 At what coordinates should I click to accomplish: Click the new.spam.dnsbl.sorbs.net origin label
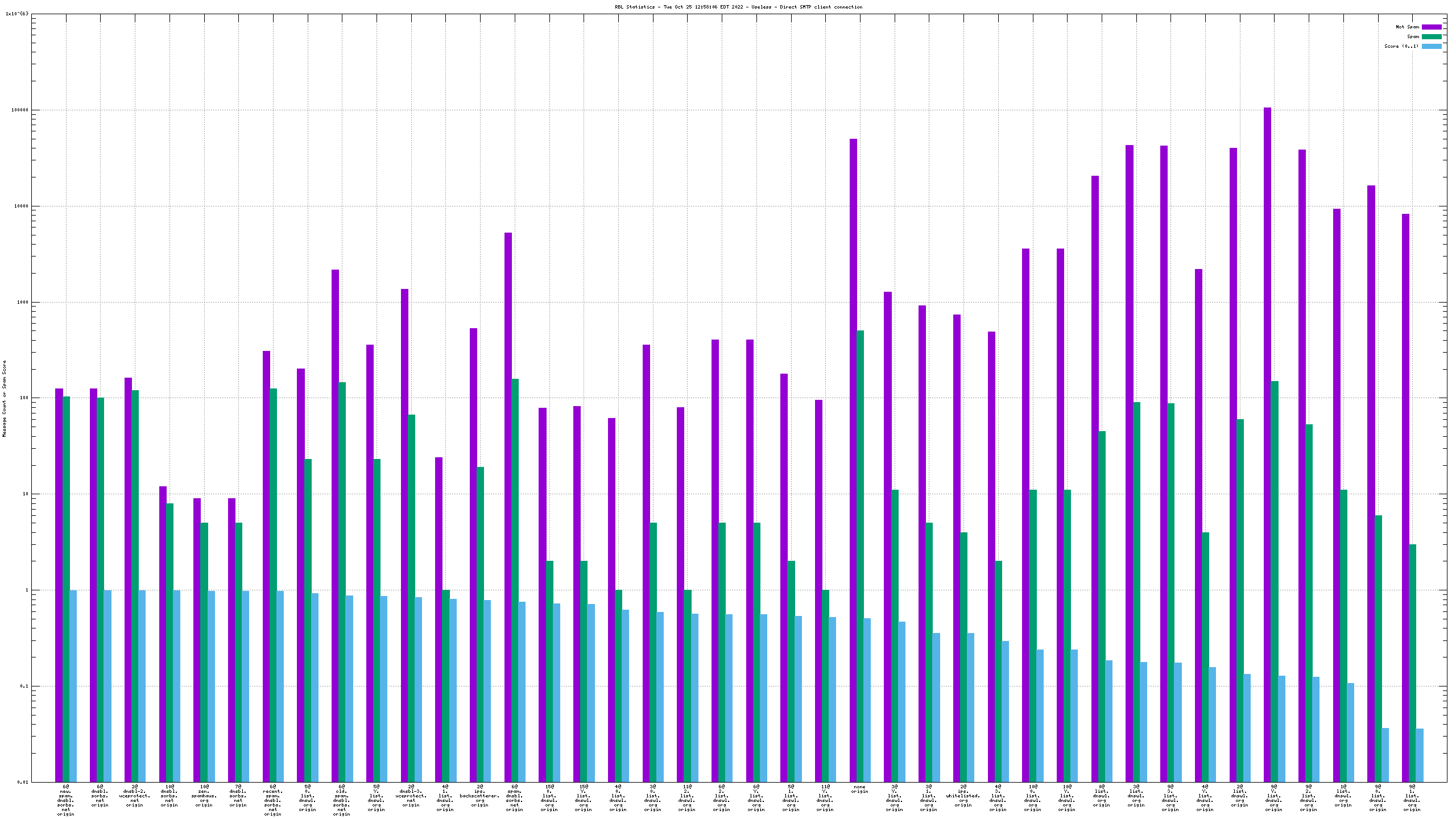[65, 800]
